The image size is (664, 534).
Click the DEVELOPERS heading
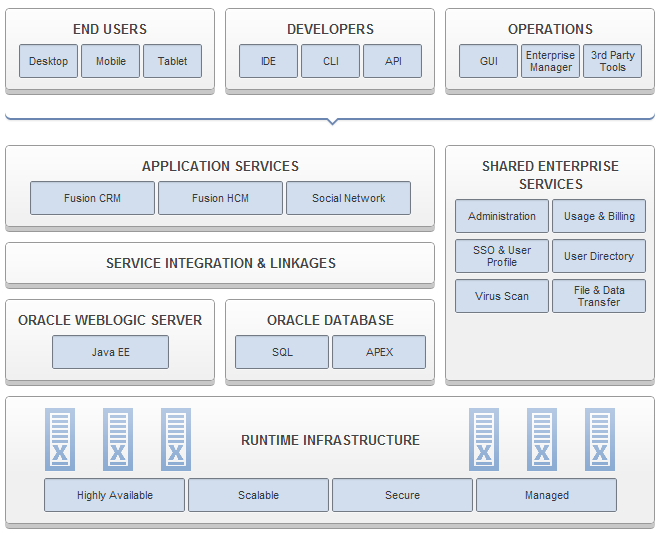pyautogui.click(x=330, y=29)
